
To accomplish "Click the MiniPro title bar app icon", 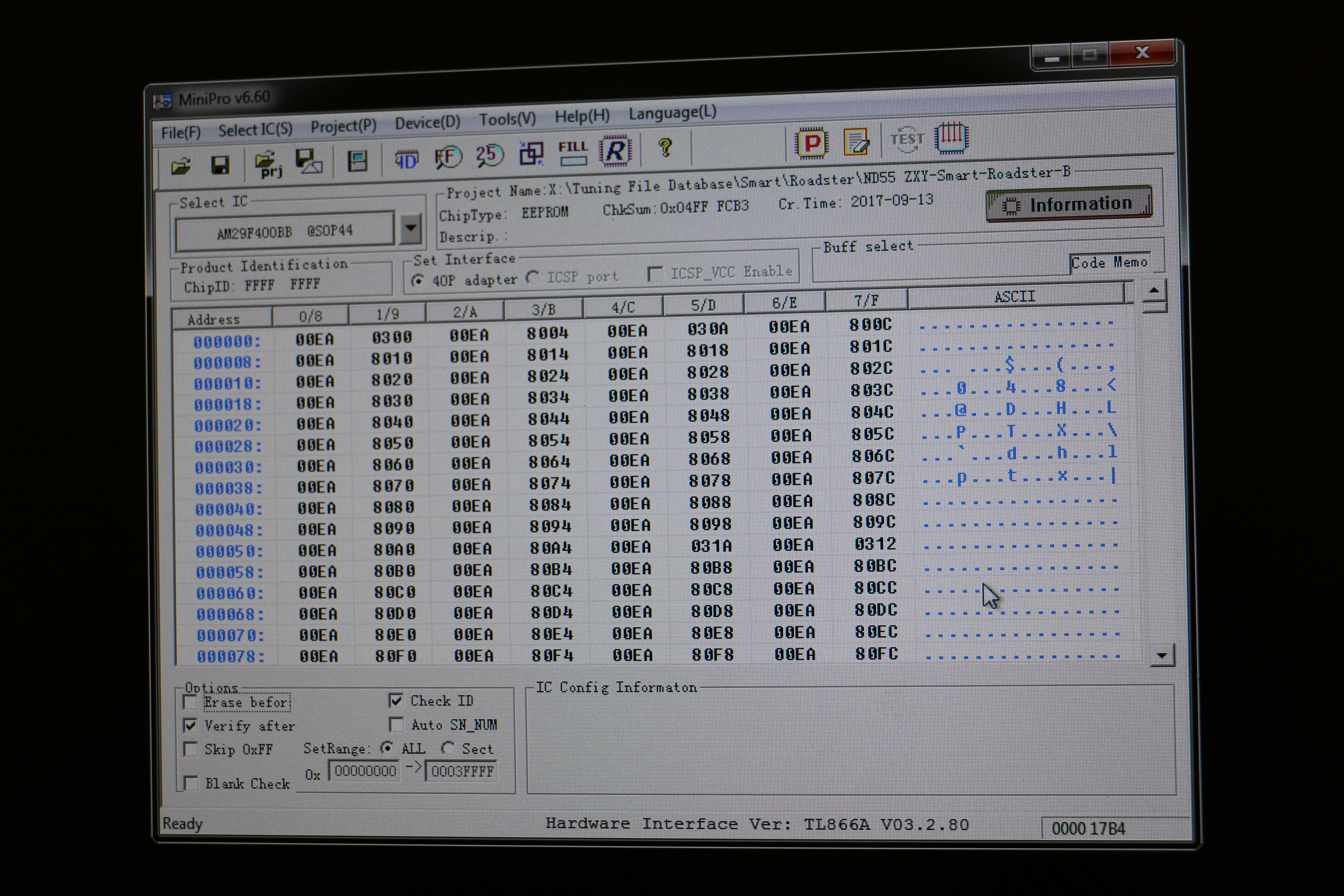I will coord(163,101).
